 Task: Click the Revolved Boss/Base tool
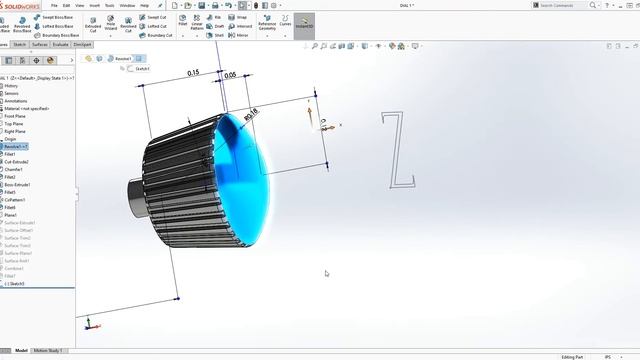click(22, 24)
